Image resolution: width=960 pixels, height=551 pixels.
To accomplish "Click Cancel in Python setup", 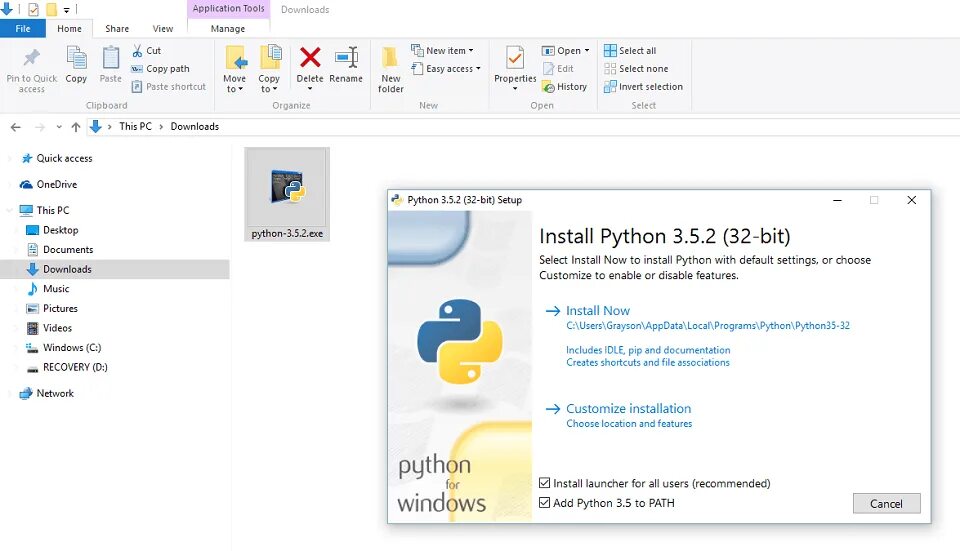I will point(887,503).
